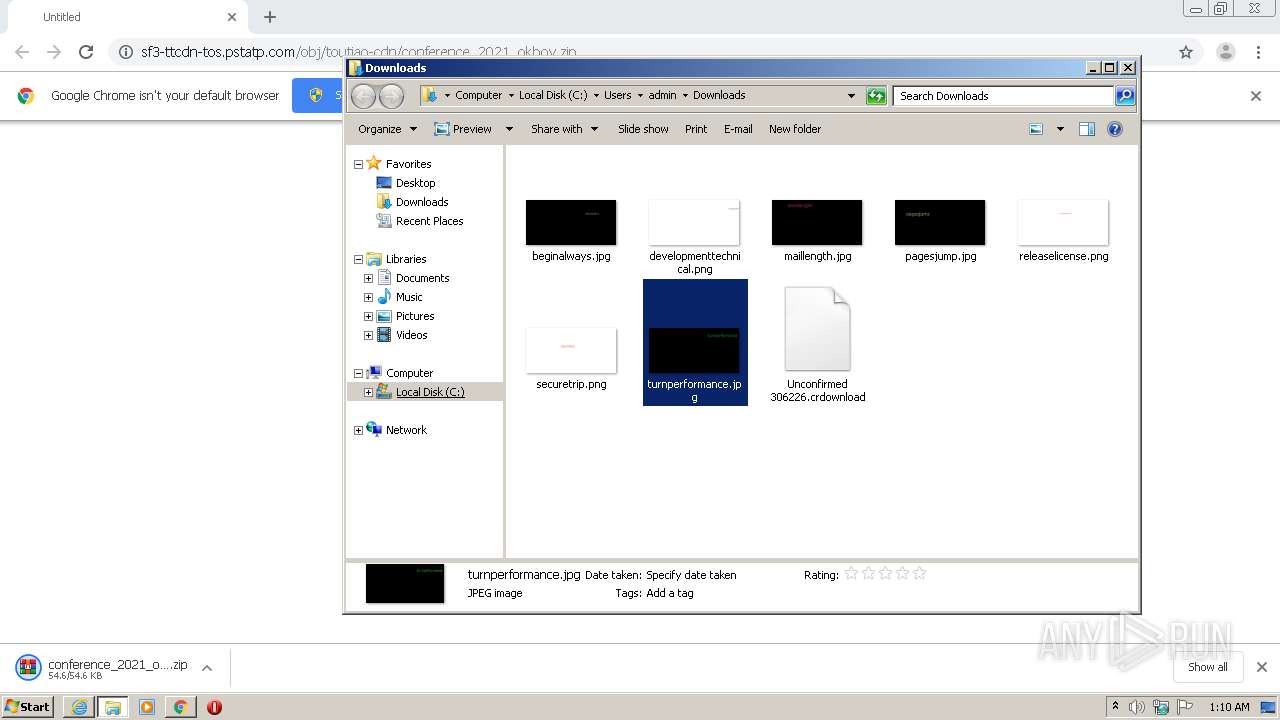Image resolution: width=1280 pixels, height=720 pixels.
Task: Click the Explorer Back navigation arrow
Action: (364, 96)
